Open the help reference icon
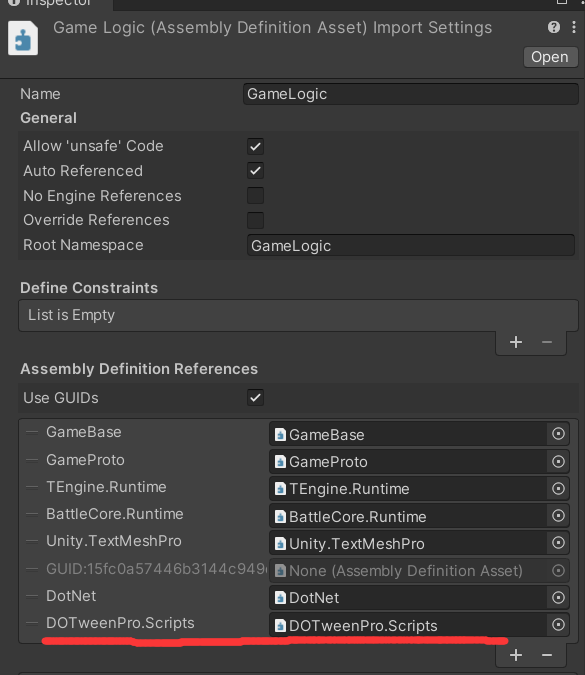The height and width of the screenshot is (675, 585). tap(554, 28)
